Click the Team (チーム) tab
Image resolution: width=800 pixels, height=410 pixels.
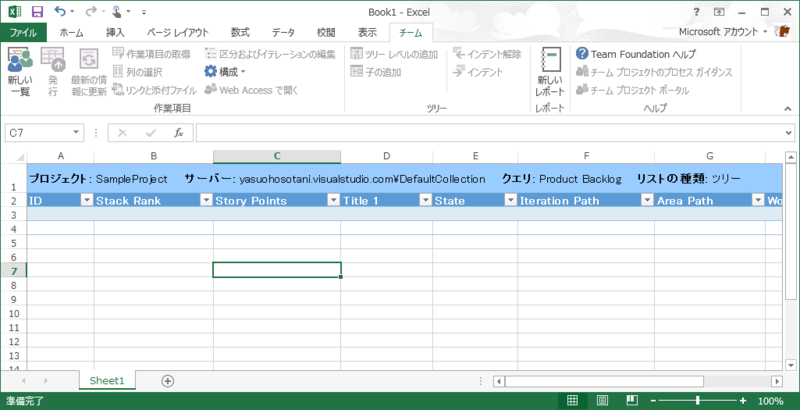pyautogui.click(x=411, y=33)
